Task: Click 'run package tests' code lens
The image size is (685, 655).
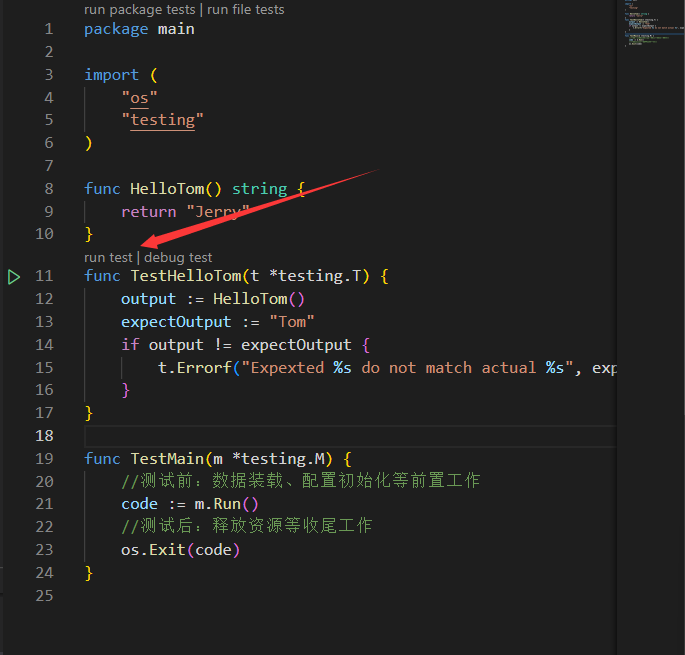Action: (x=139, y=10)
